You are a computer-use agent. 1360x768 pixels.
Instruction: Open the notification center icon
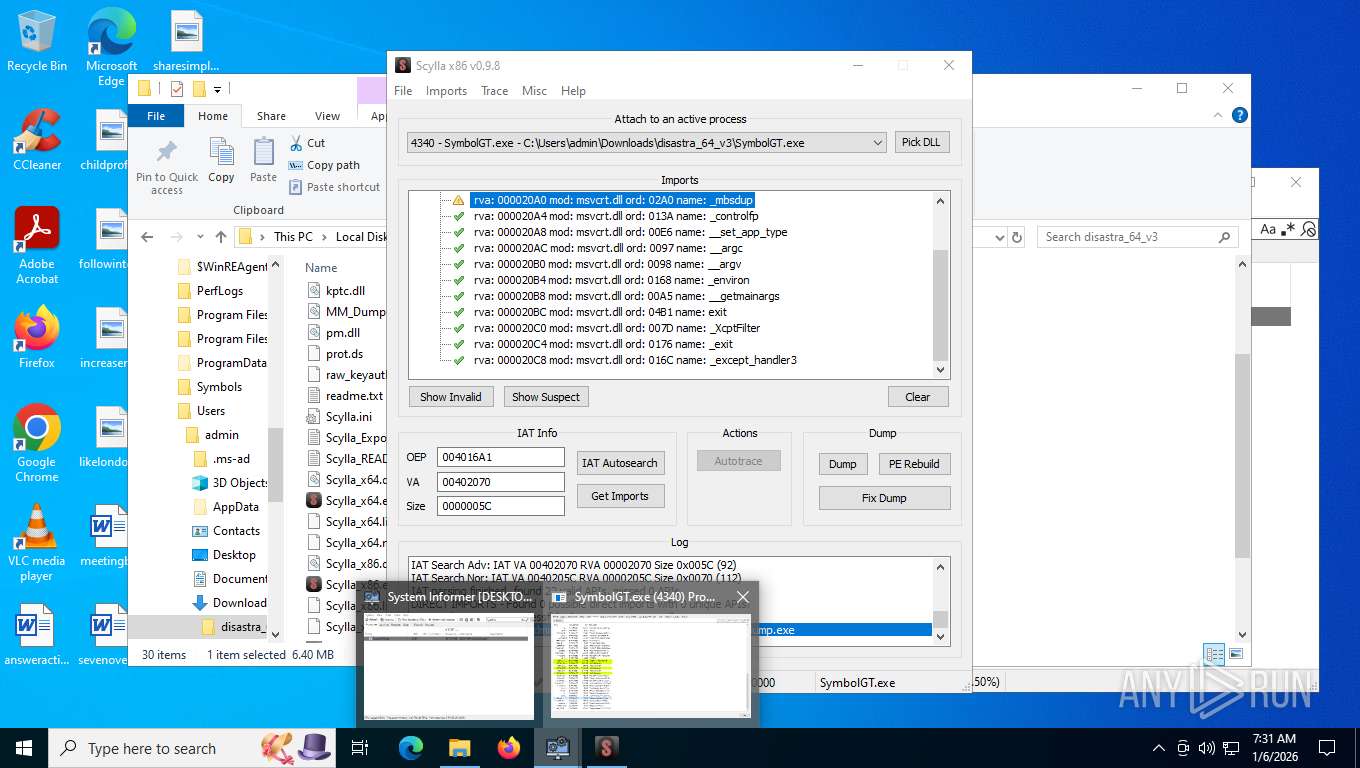pyautogui.click(x=1327, y=748)
